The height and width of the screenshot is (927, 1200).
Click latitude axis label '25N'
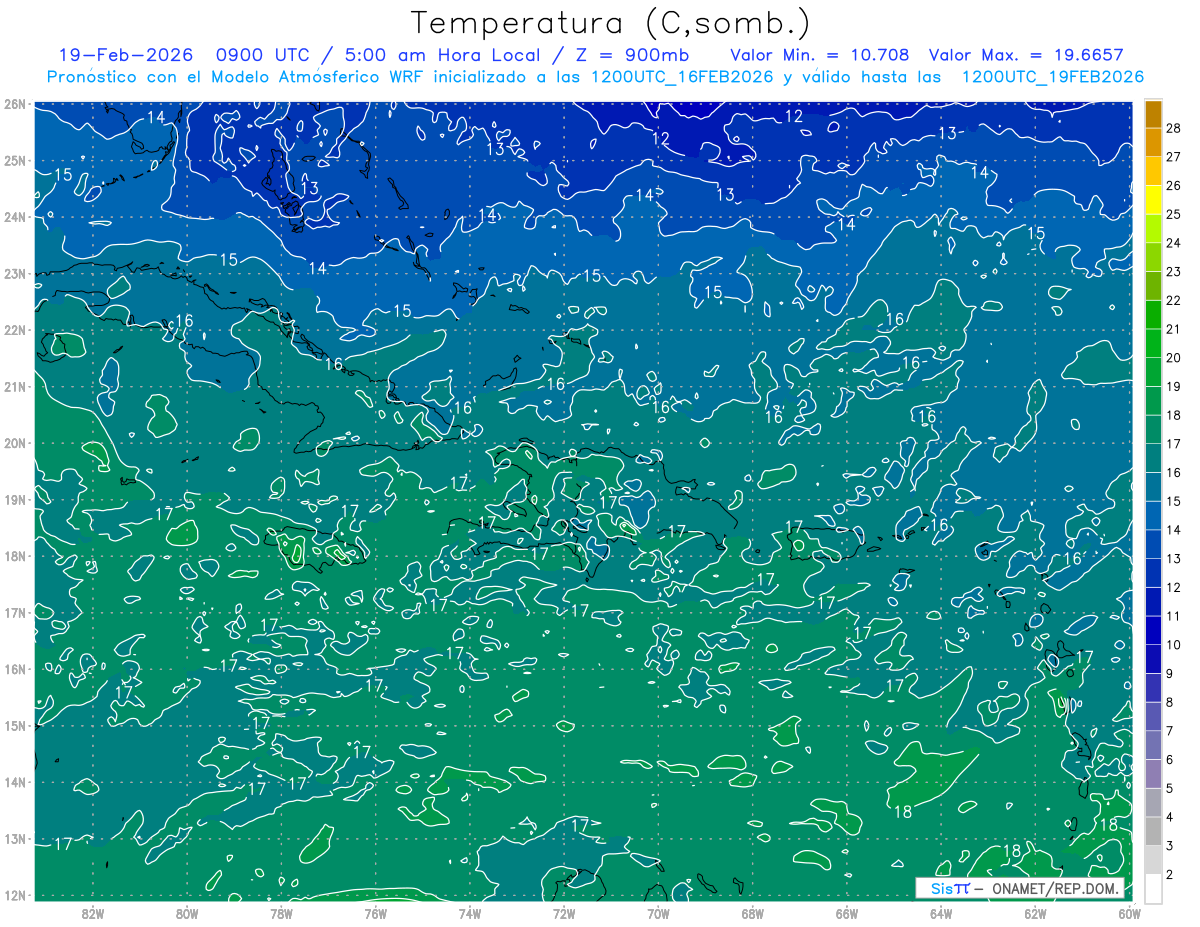point(14,161)
